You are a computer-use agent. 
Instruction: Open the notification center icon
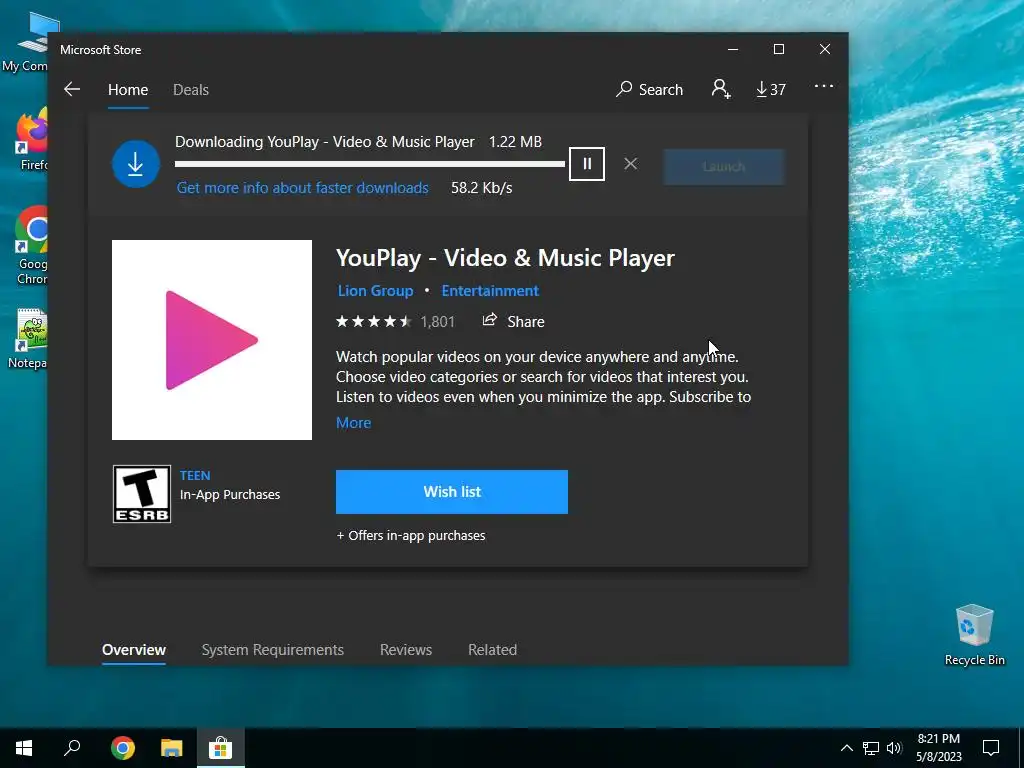991,748
